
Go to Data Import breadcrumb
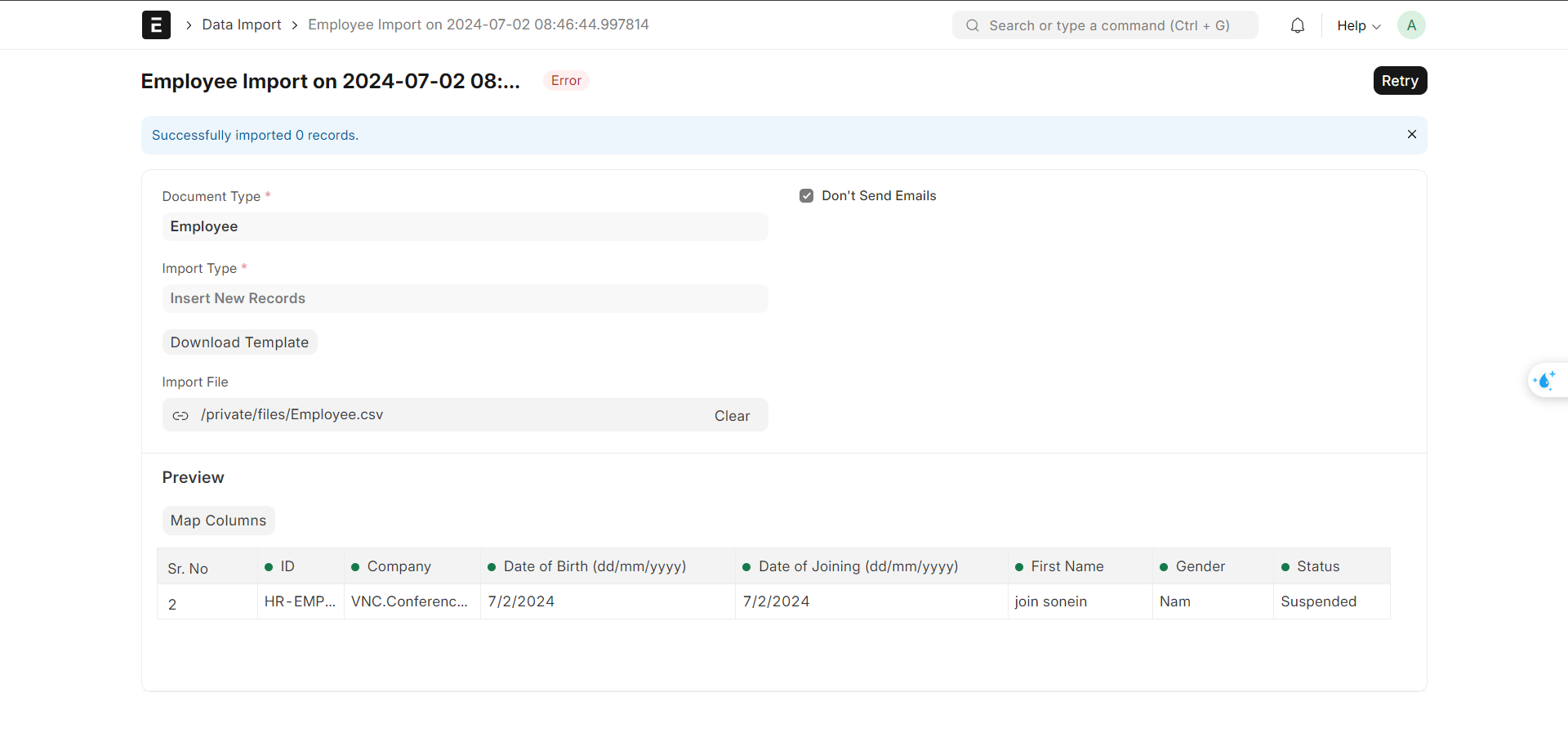coord(242,25)
